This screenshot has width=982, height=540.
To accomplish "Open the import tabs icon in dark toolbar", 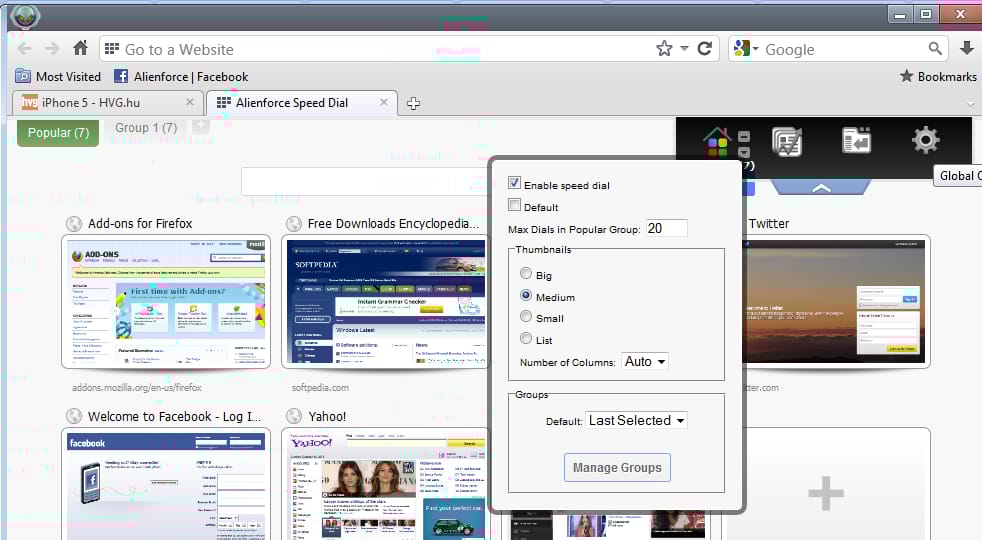I will [856, 140].
